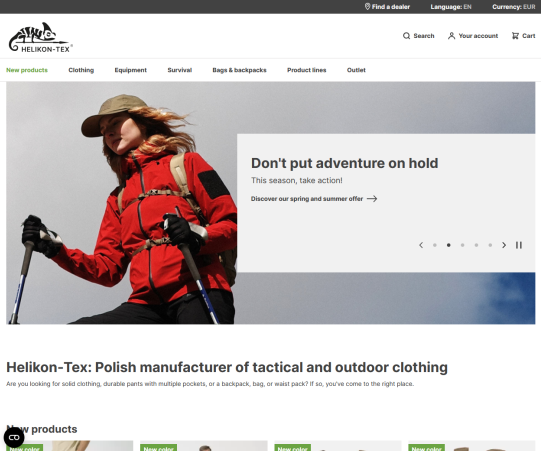Open the accessibility widget round icon
Viewport: 541px width, 451px height.
(x=14, y=438)
